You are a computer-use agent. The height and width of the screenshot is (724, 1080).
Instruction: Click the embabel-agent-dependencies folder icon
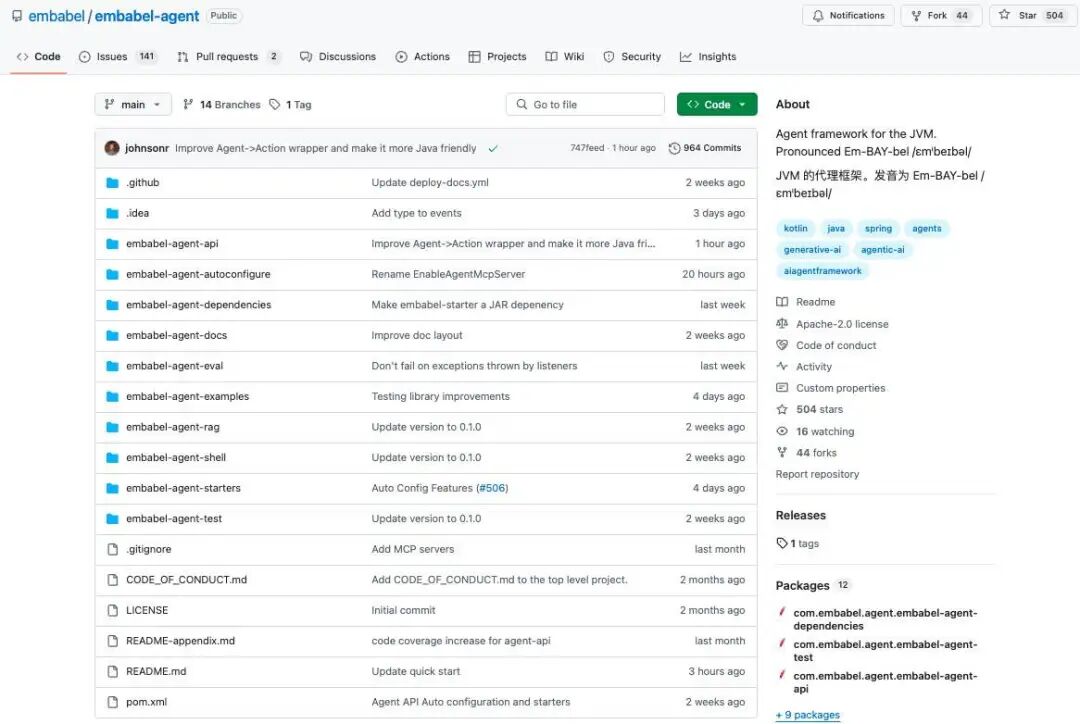pos(112,304)
